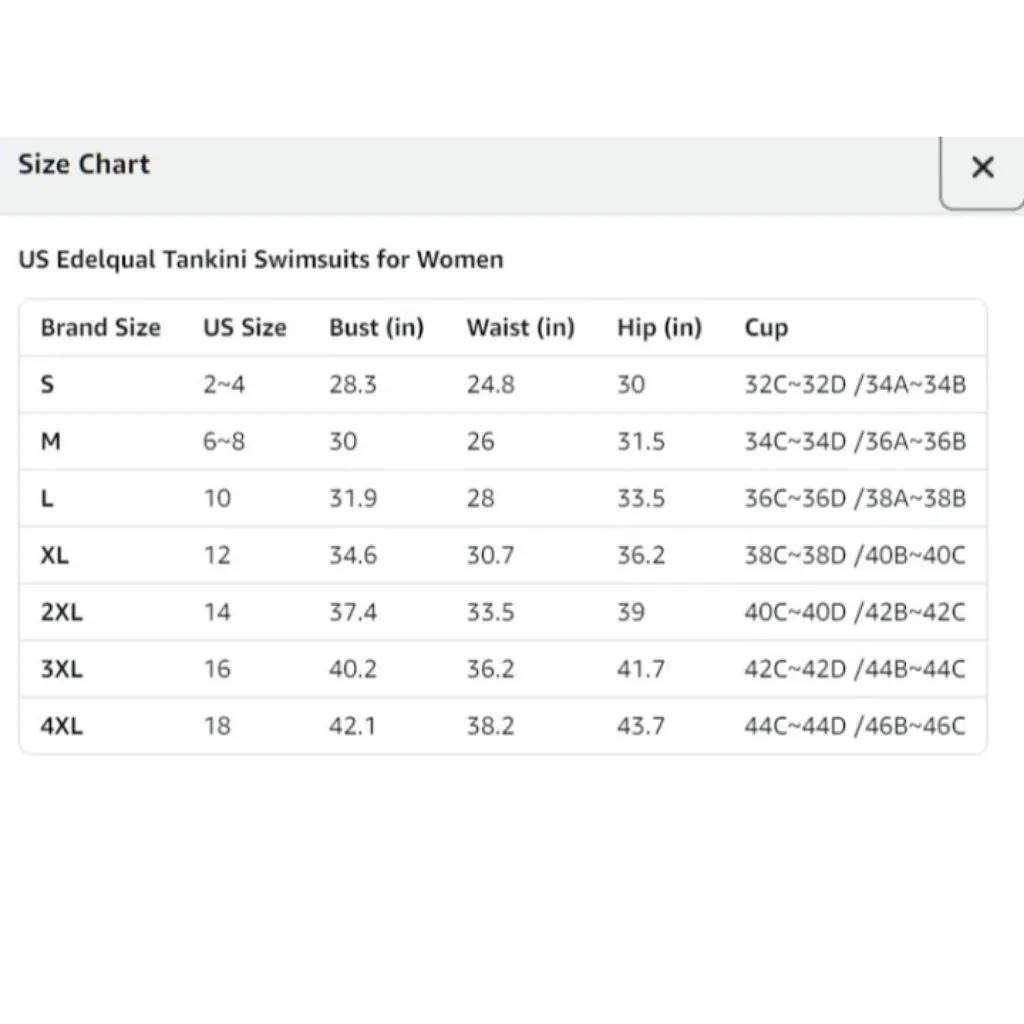
Task: Select the Cup column header
Action: click(x=766, y=328)
